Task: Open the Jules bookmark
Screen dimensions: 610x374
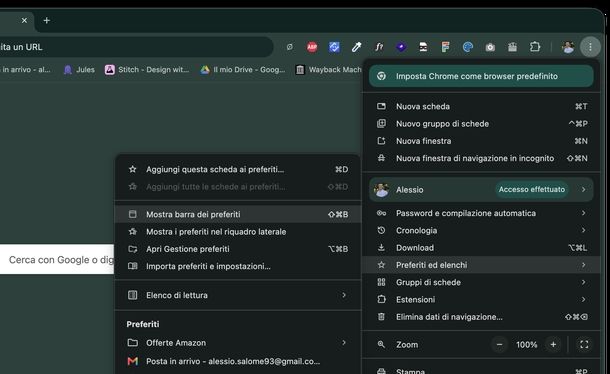Action: coord(79,70)
